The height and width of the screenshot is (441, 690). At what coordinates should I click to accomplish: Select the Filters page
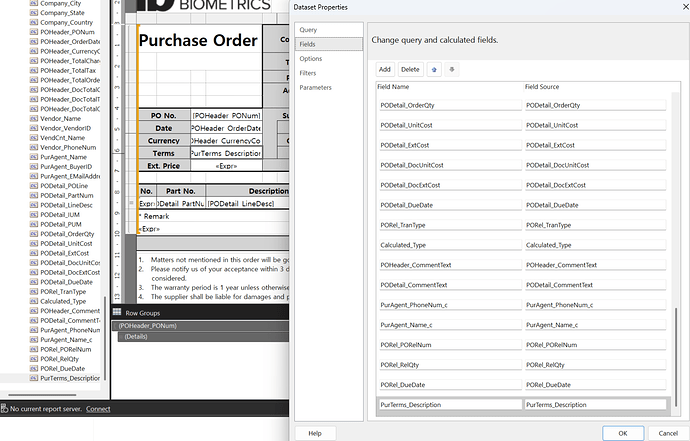tap(310, 72)
